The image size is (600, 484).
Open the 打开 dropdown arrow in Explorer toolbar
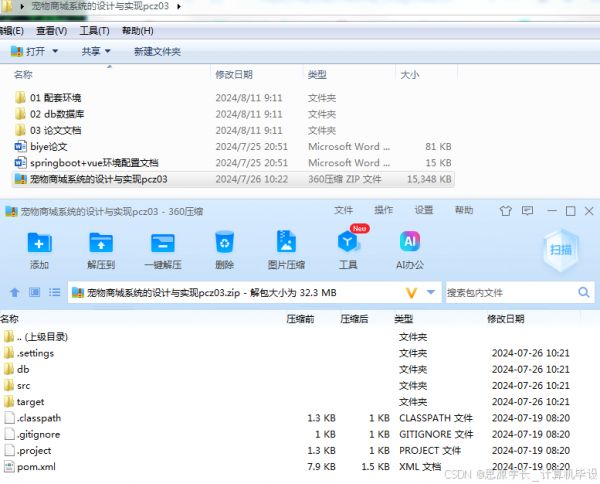[x=55, y=51]
